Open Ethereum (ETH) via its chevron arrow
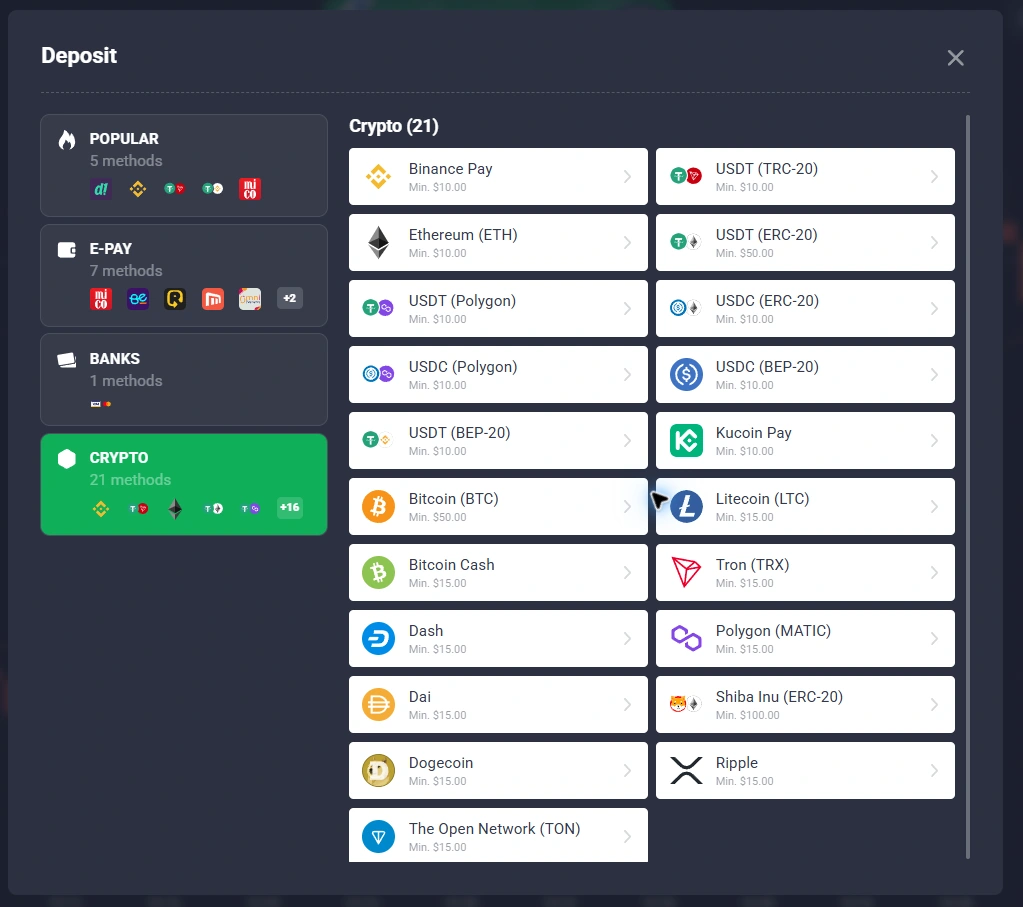Image resolution: width=1023 pixels, height=907 pixels. (x=627, y=243)
